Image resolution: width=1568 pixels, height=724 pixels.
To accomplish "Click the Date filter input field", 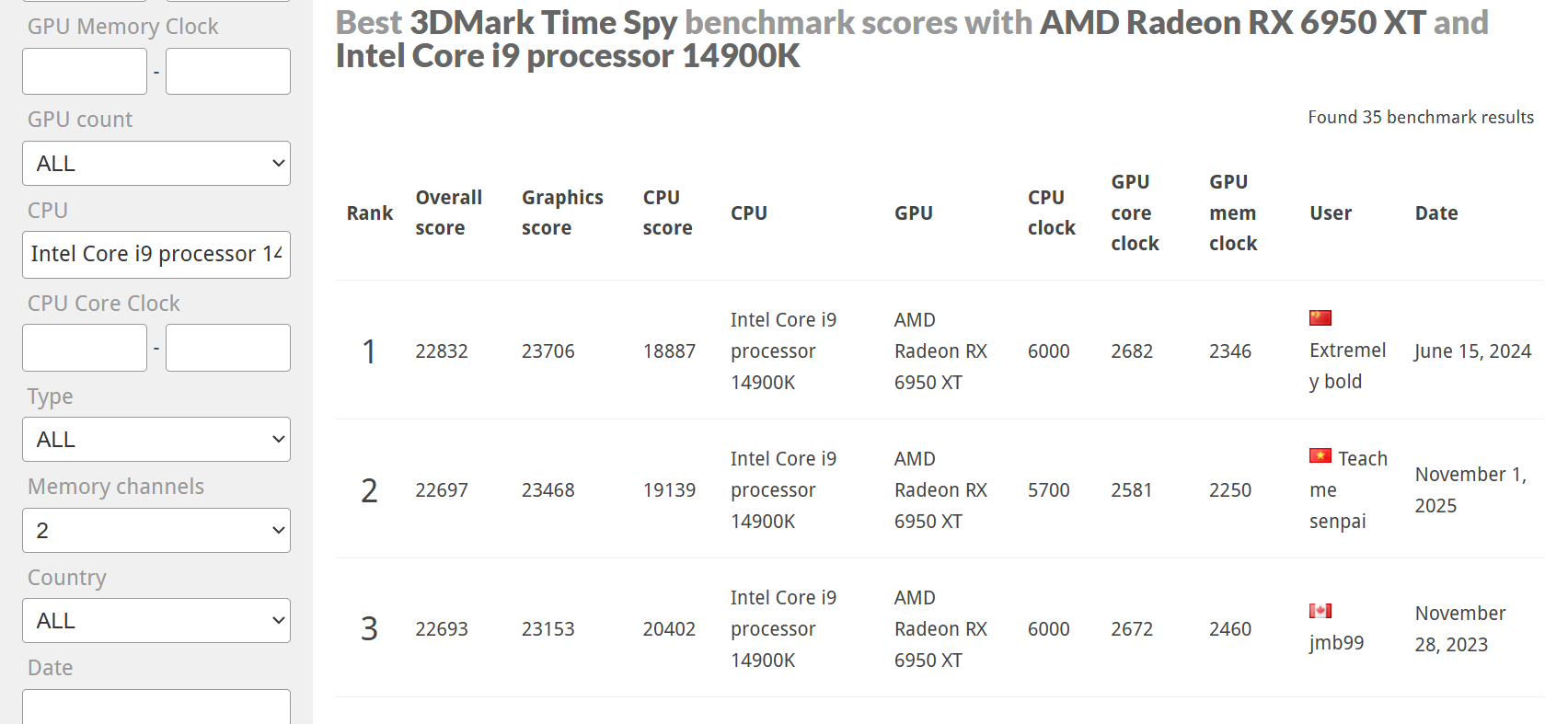I will (x=156, y=707).
